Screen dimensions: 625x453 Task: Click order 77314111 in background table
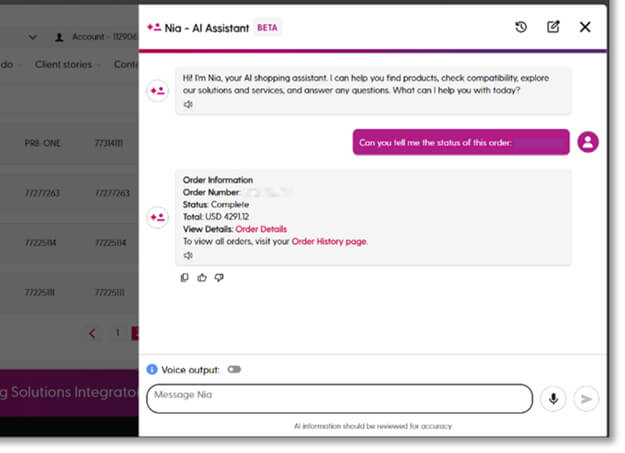pyautogui.click(x=108, y=143)
